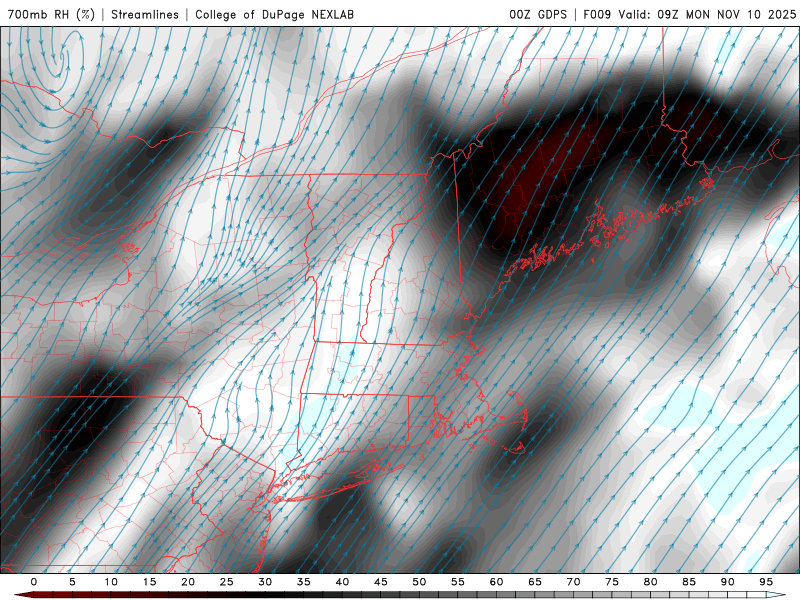Pick the colorbar value "75"

(x=612, y=582)
